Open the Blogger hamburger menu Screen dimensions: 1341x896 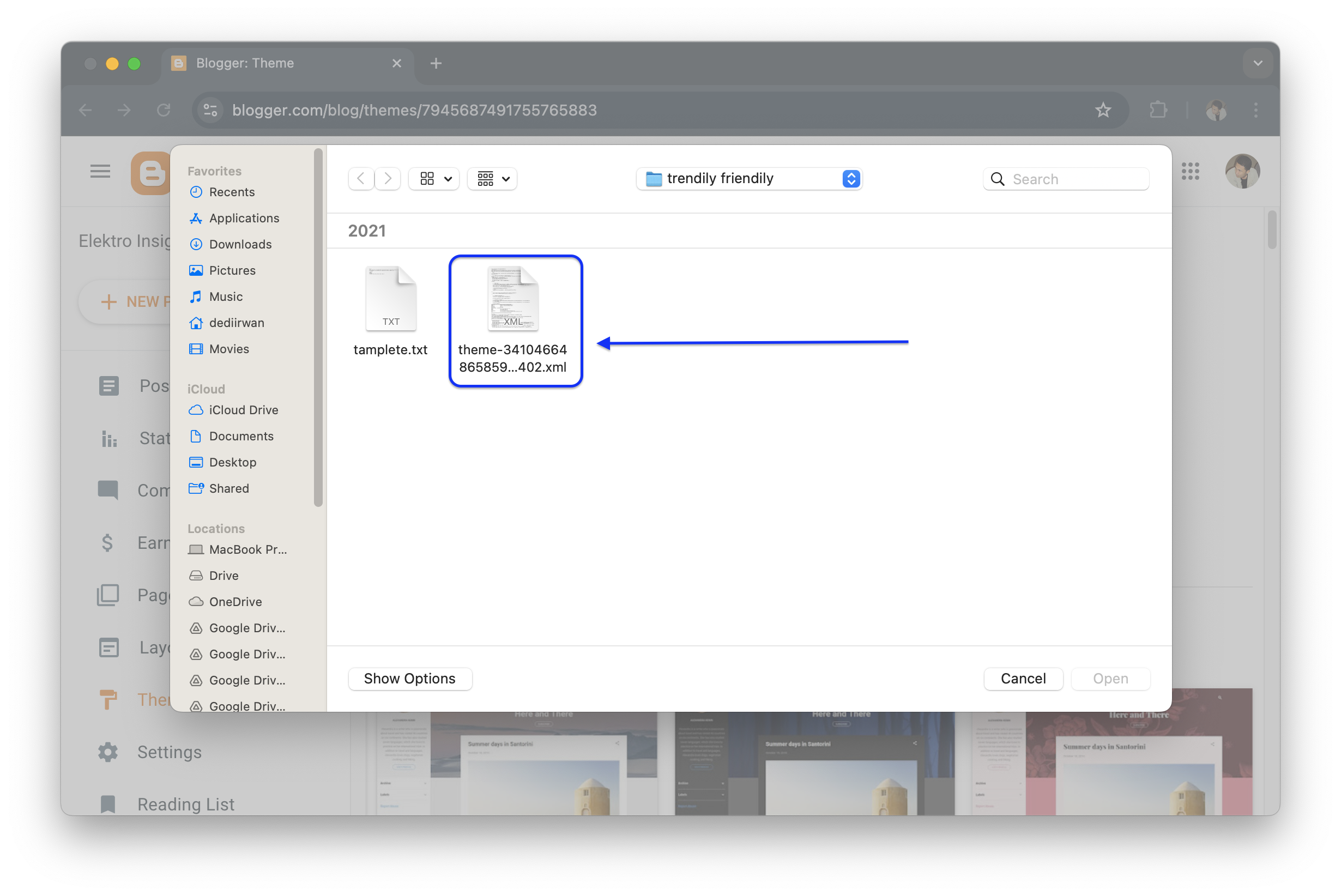coord(100,171)
